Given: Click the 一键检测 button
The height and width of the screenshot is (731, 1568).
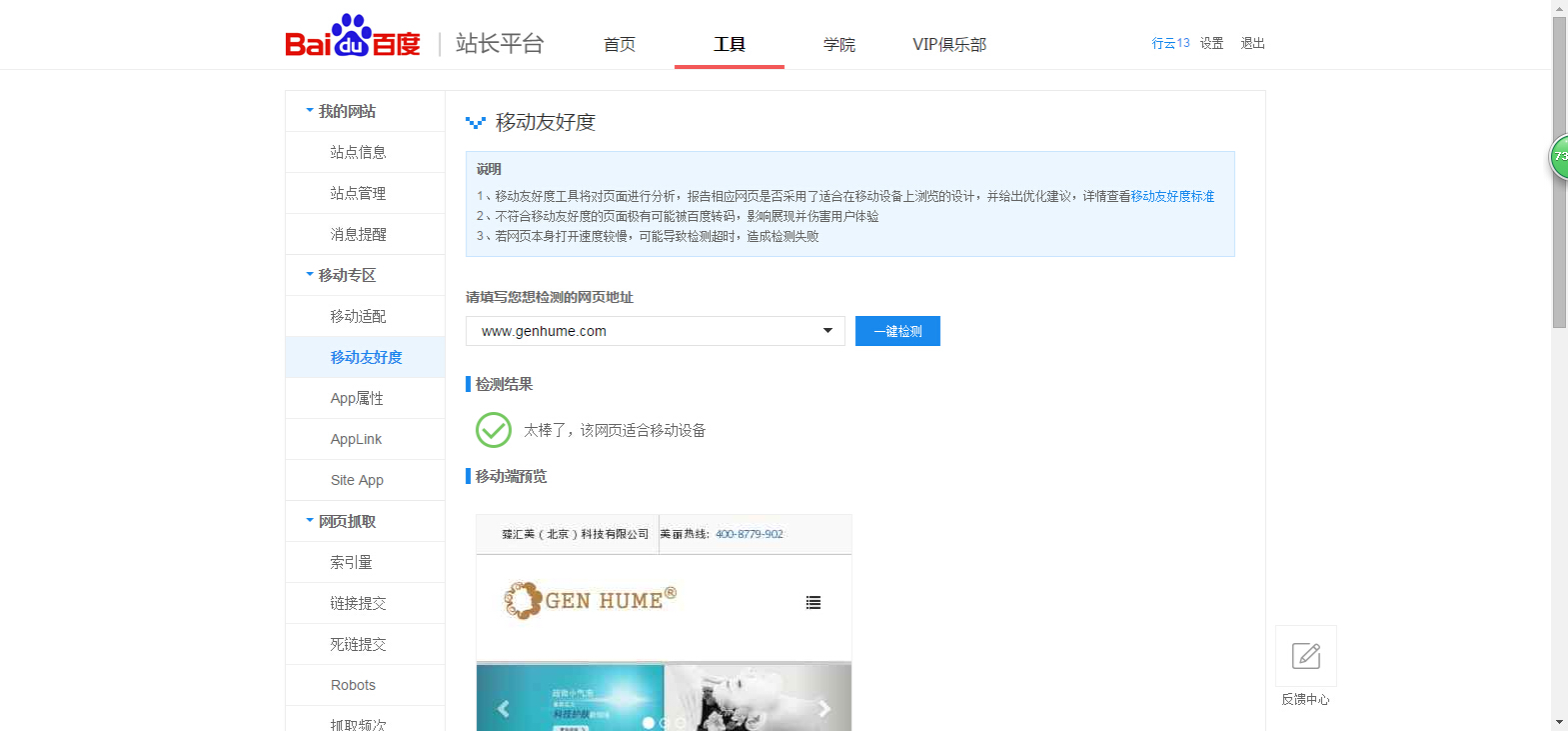Looking at the screenshot, I should coord(897,331).
